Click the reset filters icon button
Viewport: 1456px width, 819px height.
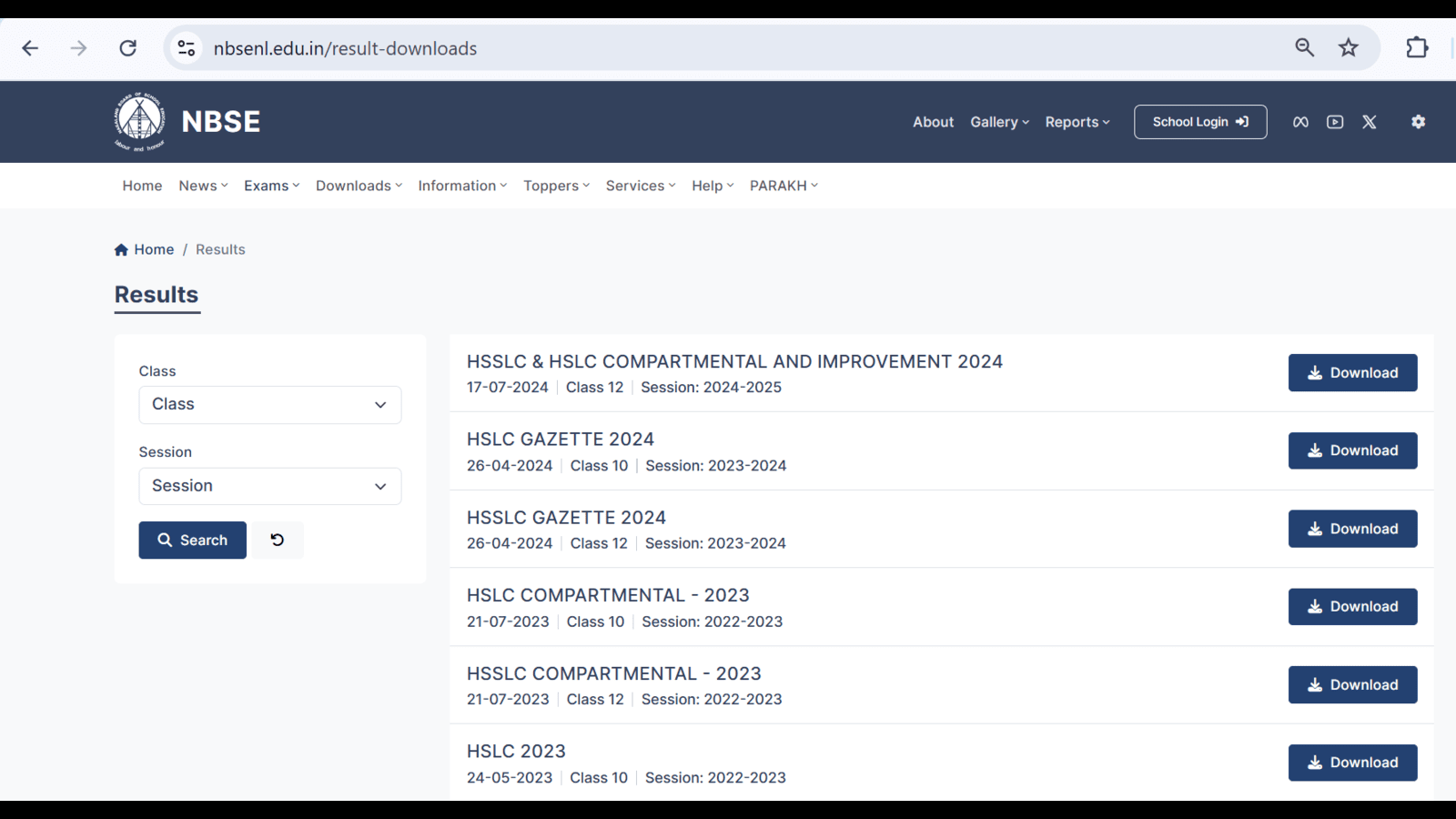point(278,540)
